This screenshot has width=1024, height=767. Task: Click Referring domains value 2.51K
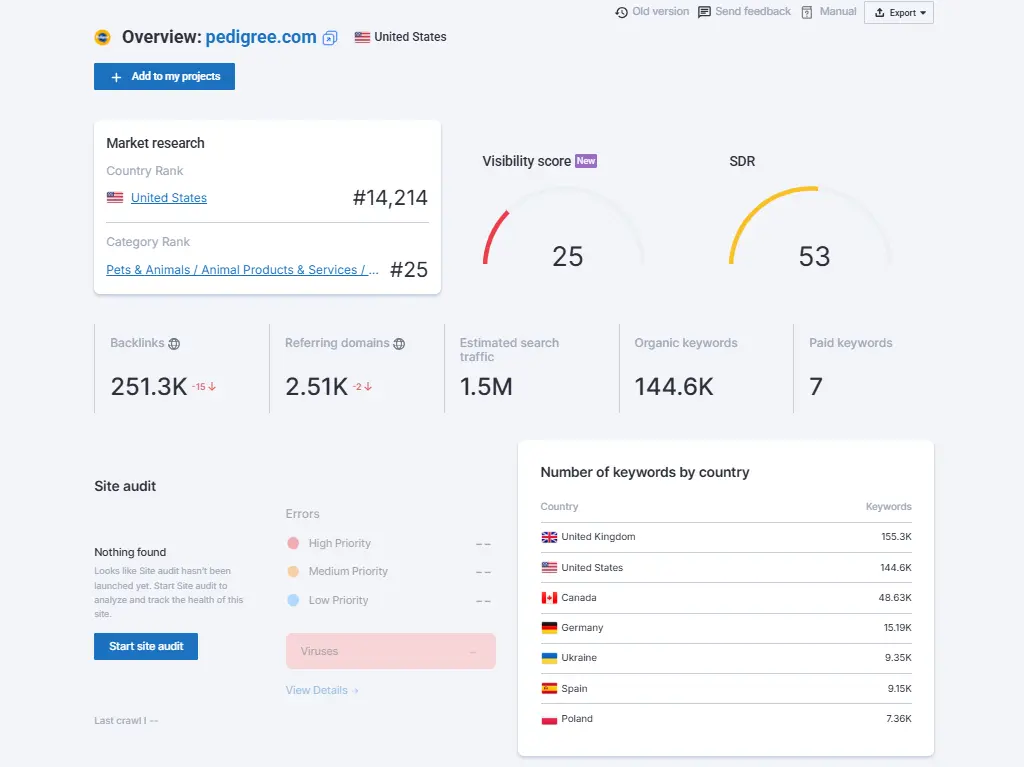[x=317, y=387]
